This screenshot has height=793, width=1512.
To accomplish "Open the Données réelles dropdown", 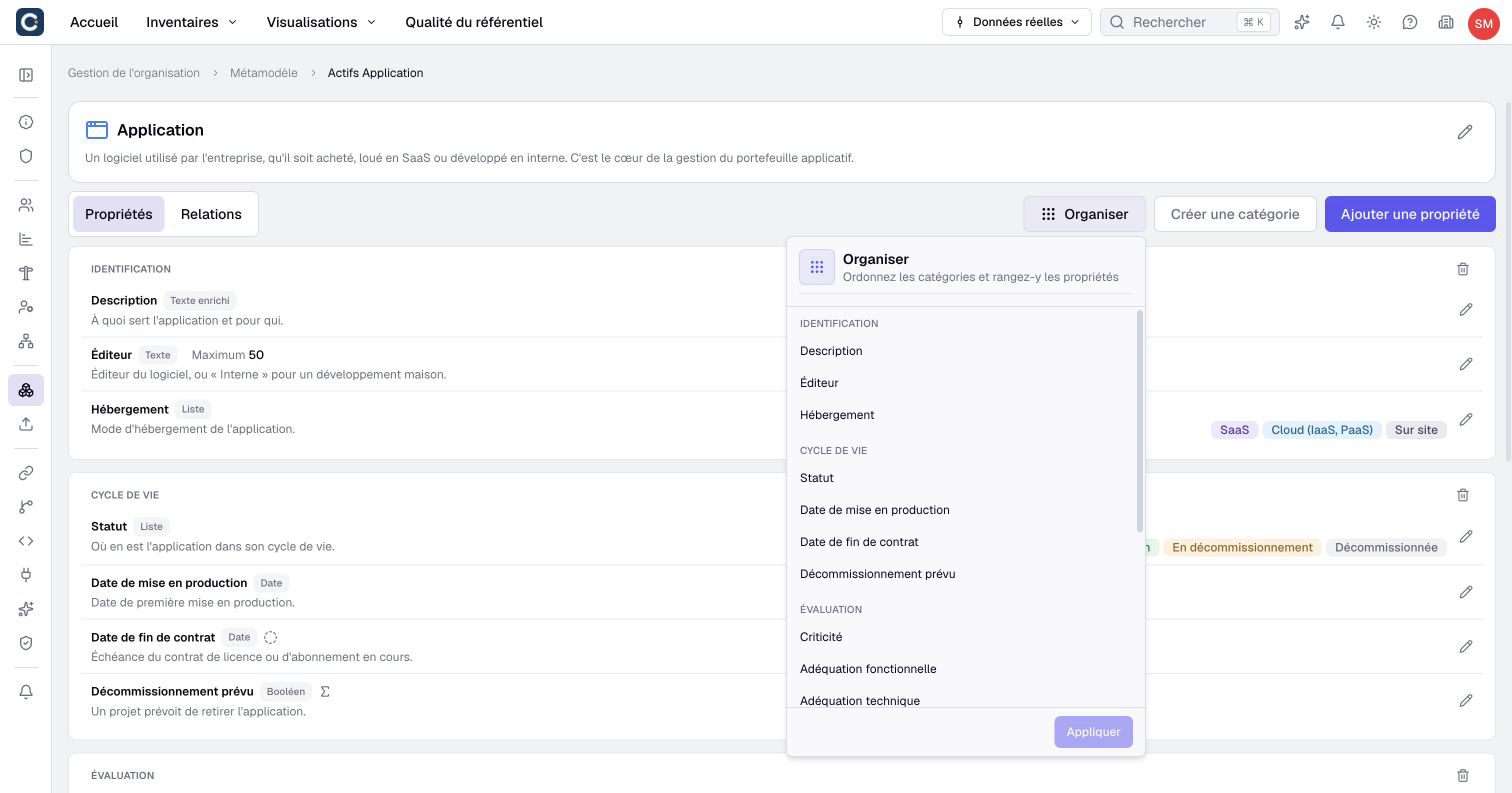I will [x=1017, y=22].
